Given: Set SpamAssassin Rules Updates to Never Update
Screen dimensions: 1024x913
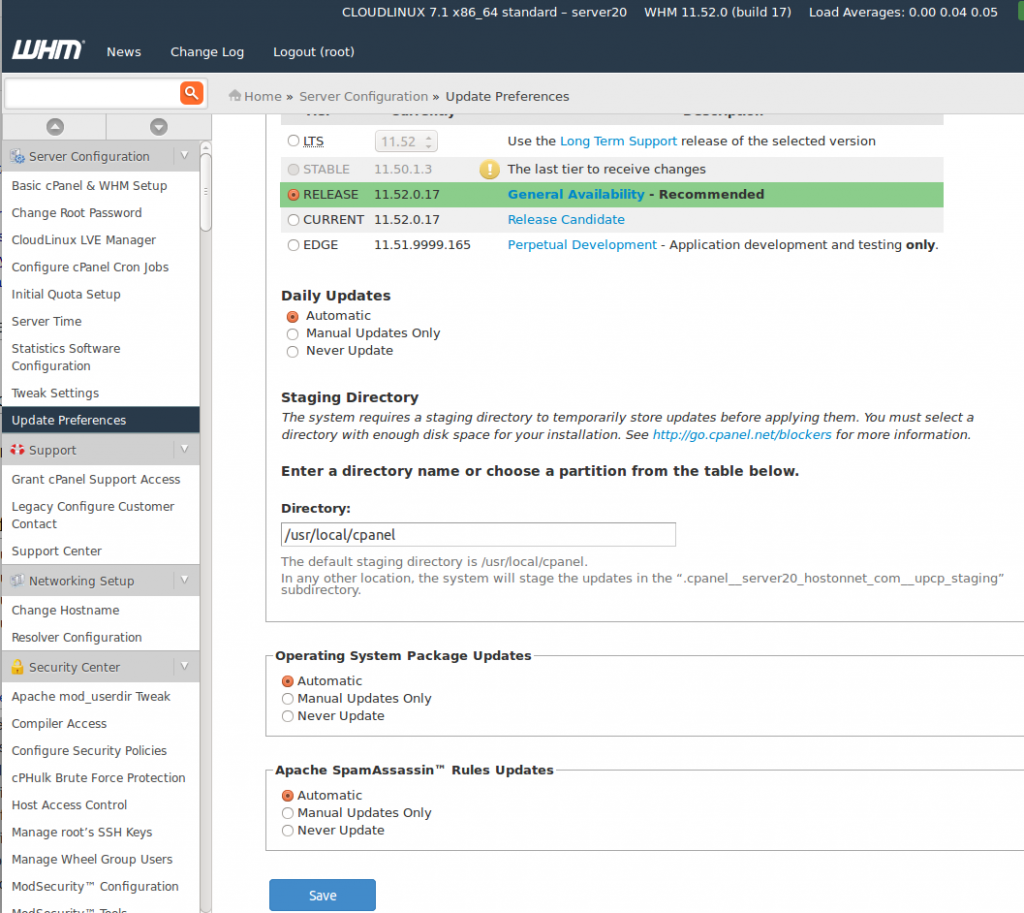Looking at the screenshot, I should 287,831.
